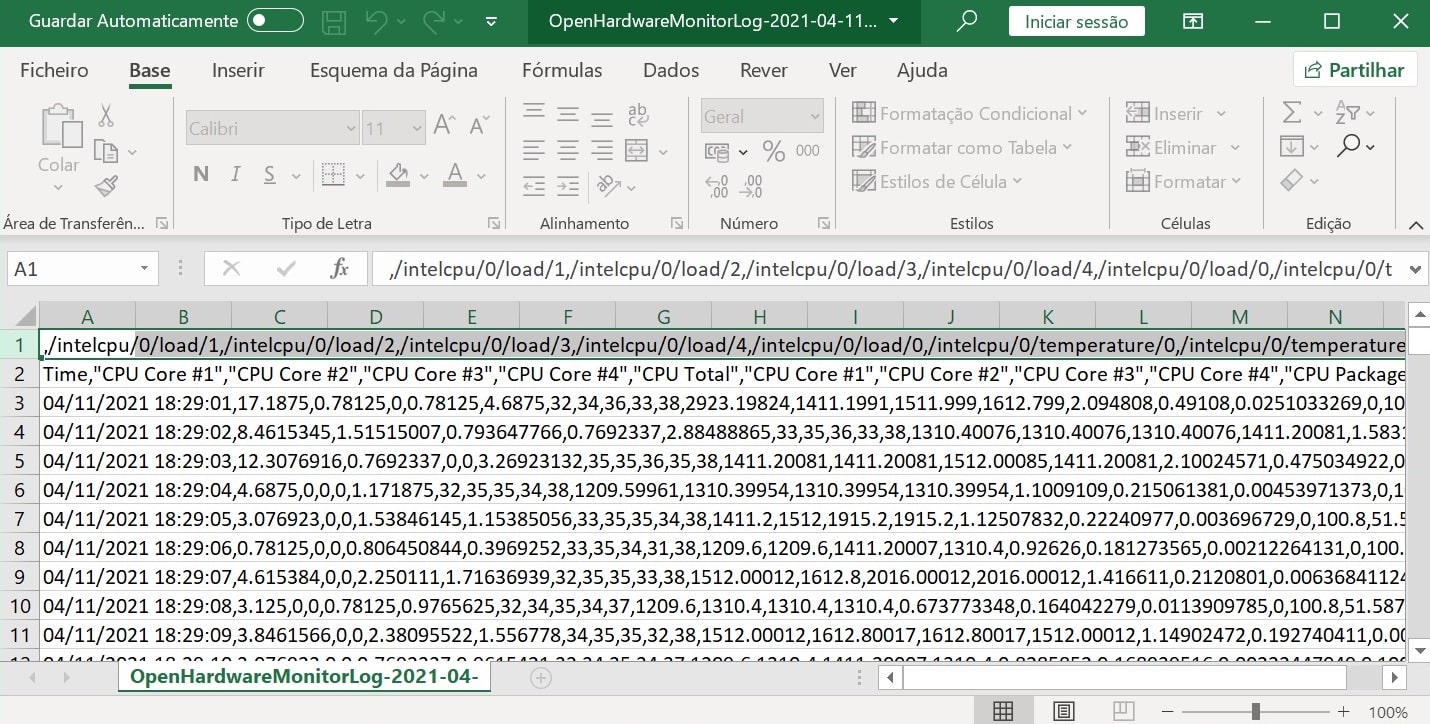Image resolution: width=1430 pixels, height=724 pixels.
Task: Expand the Formatação Condicional dropdown
Action: [969, 114]
